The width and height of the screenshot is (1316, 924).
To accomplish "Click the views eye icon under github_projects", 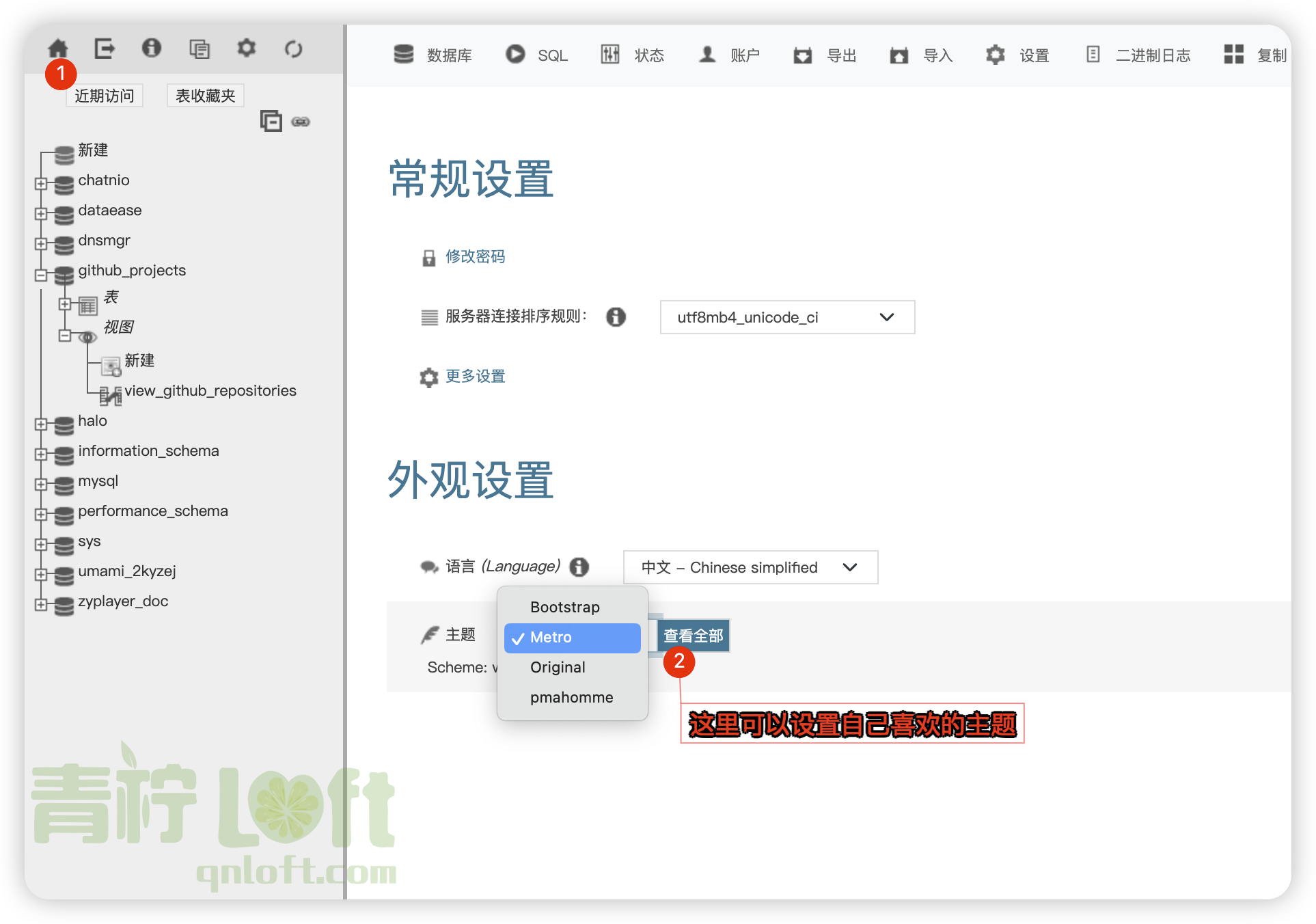I will 87,337.
